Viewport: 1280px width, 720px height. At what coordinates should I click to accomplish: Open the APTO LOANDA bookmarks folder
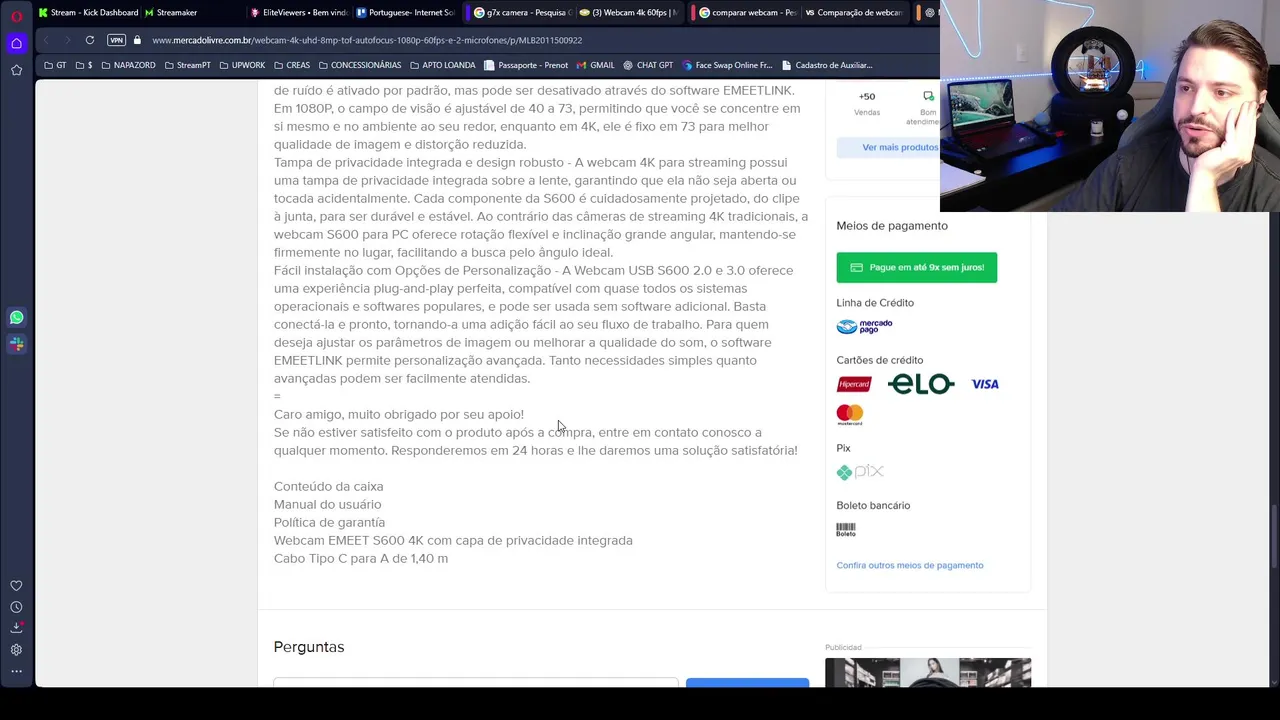pyautogui.click(x=442, y=65)
